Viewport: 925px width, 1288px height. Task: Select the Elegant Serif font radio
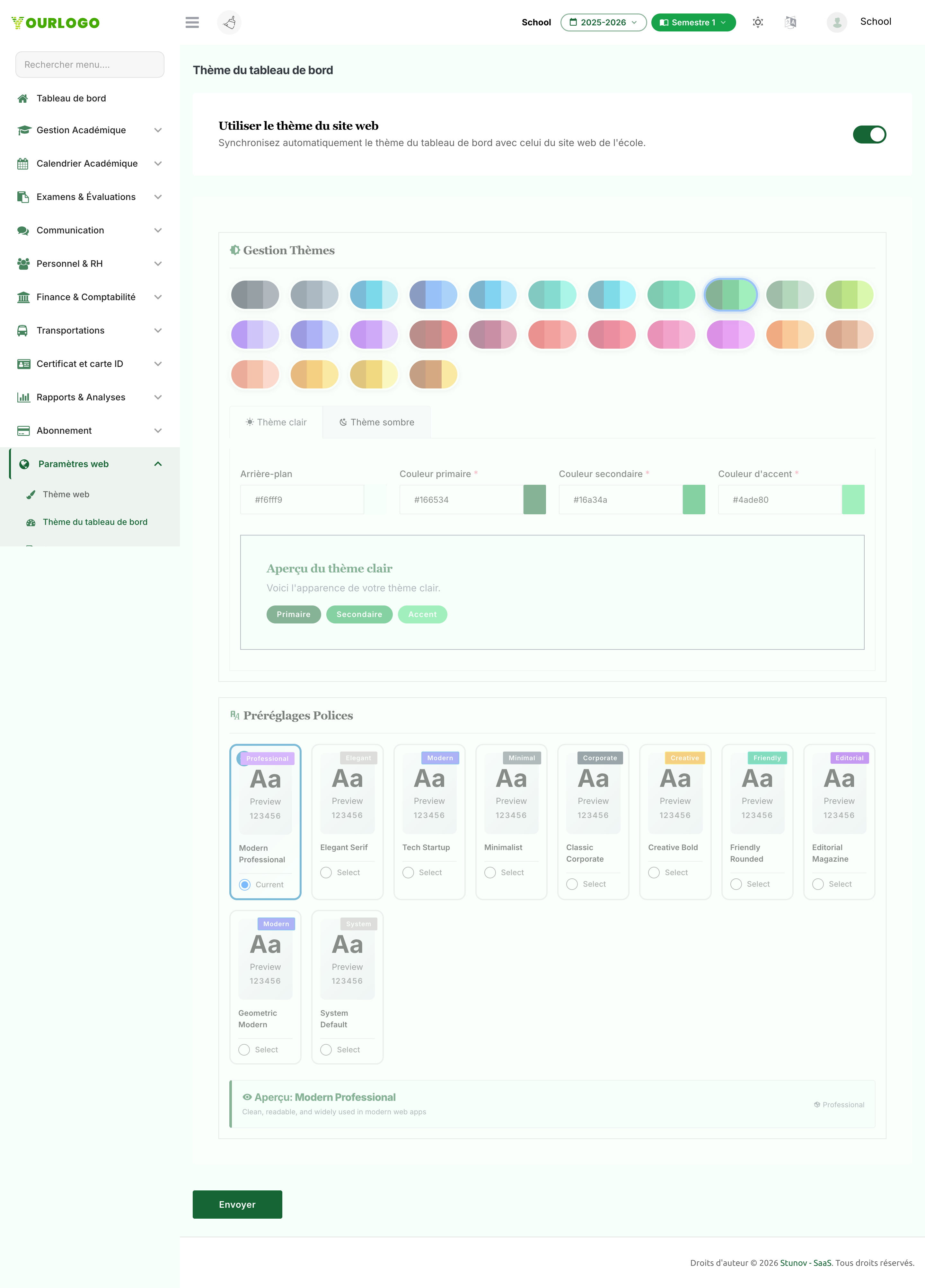tap(326, 872)
